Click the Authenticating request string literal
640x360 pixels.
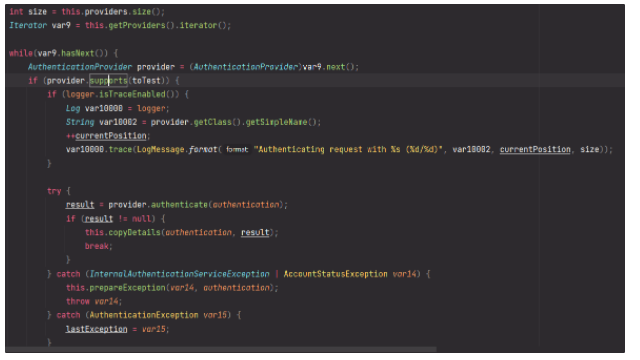point(348,149)
